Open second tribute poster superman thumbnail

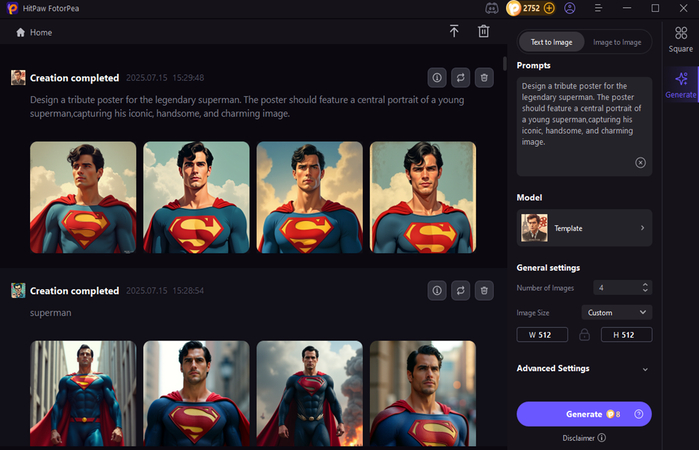[196, 197]
